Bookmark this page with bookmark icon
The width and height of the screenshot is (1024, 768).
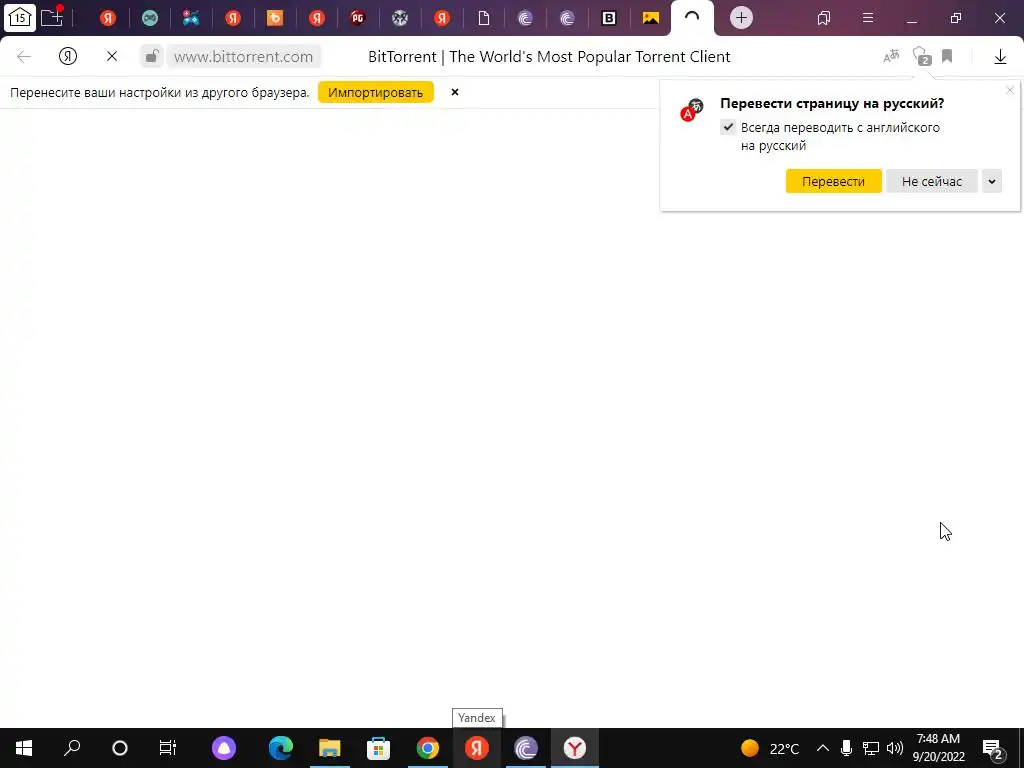pyautogui.click(x=947, y=56)
